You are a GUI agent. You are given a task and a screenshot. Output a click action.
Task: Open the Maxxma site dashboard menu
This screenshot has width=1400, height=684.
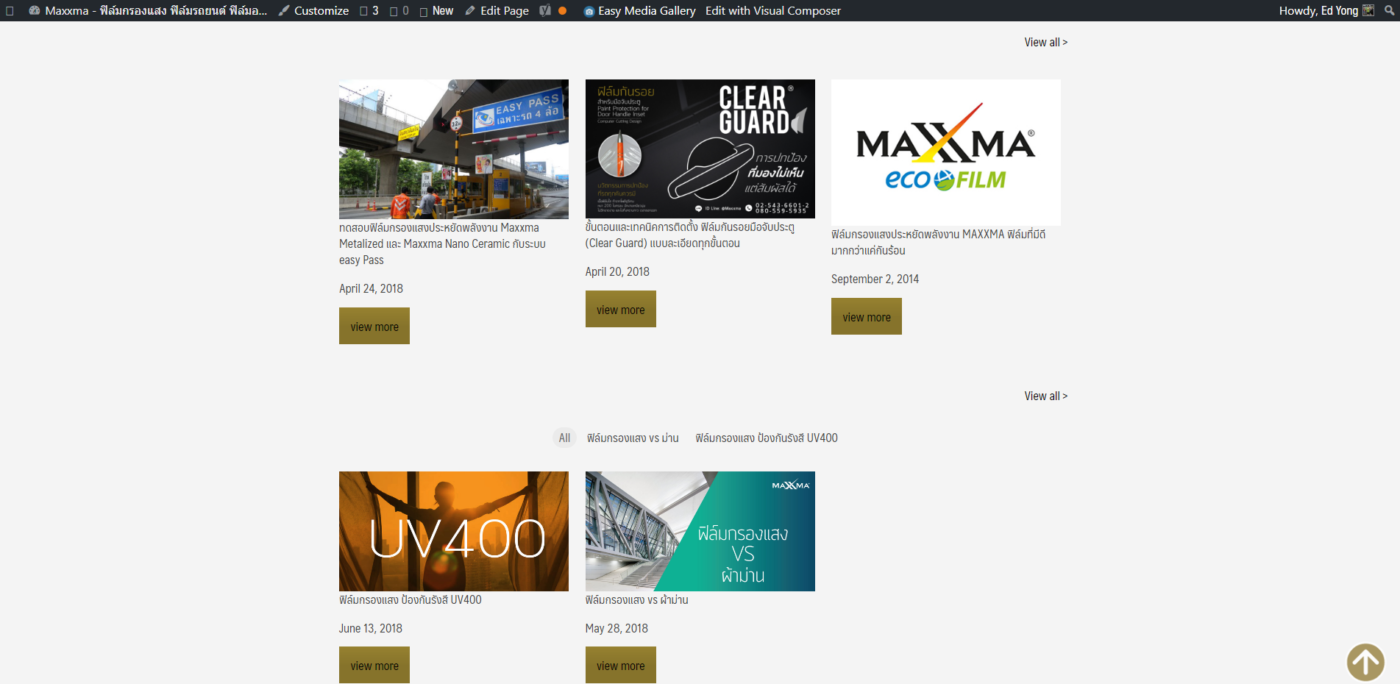148,11
